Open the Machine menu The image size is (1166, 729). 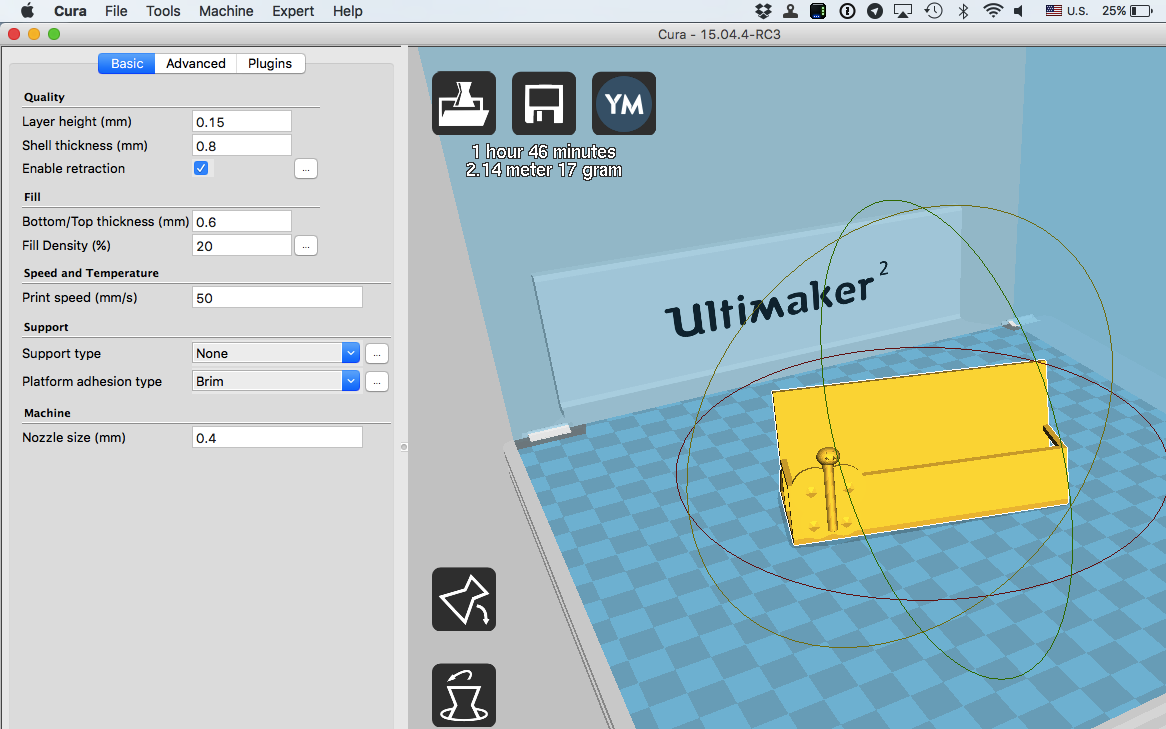click(x=226, y=11)
